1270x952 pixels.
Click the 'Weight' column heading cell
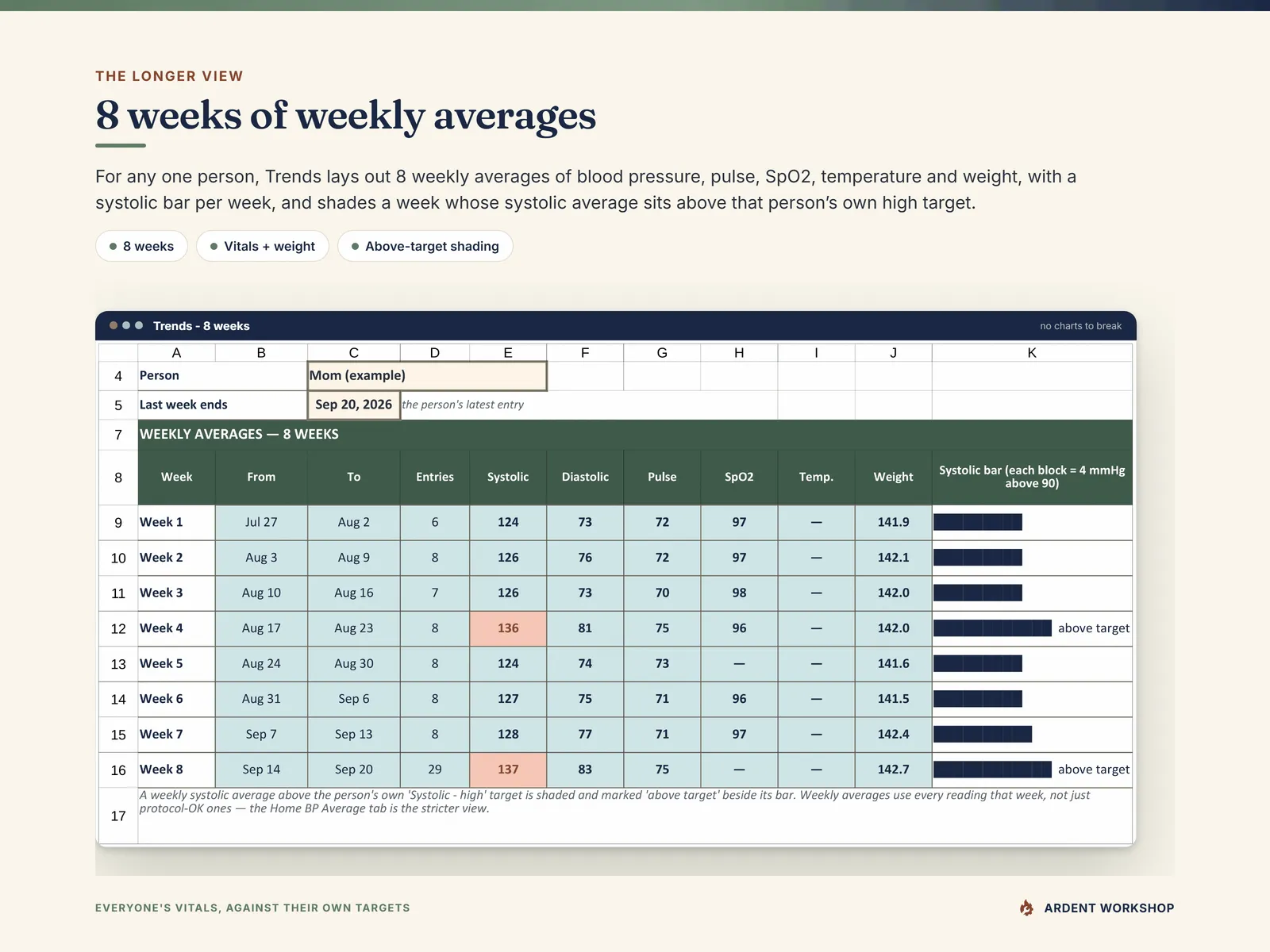894,477
